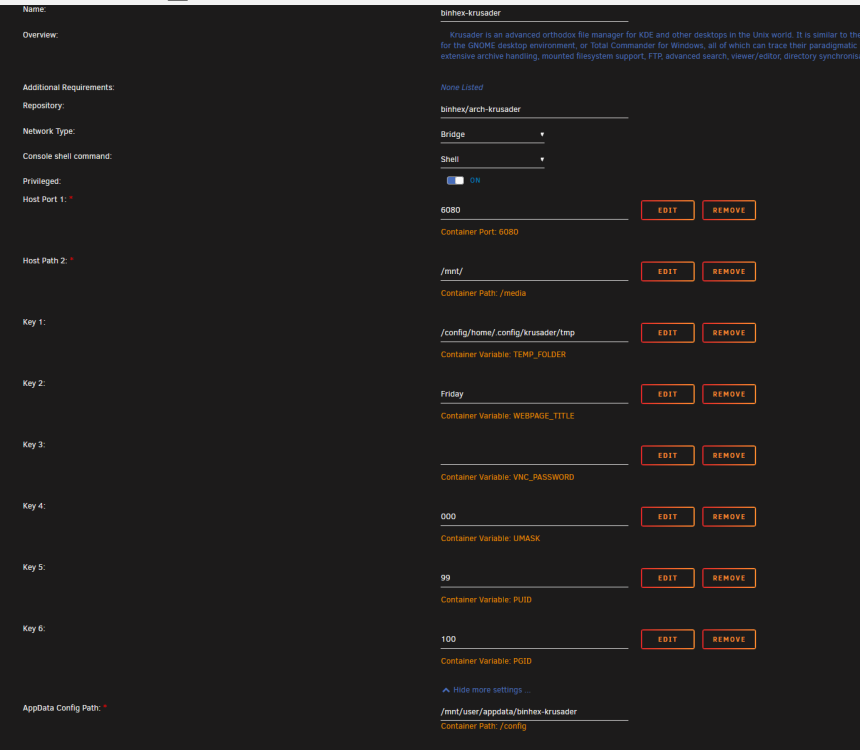Click the Container Variable: TEMP_FOLDER text

(503, 355)
